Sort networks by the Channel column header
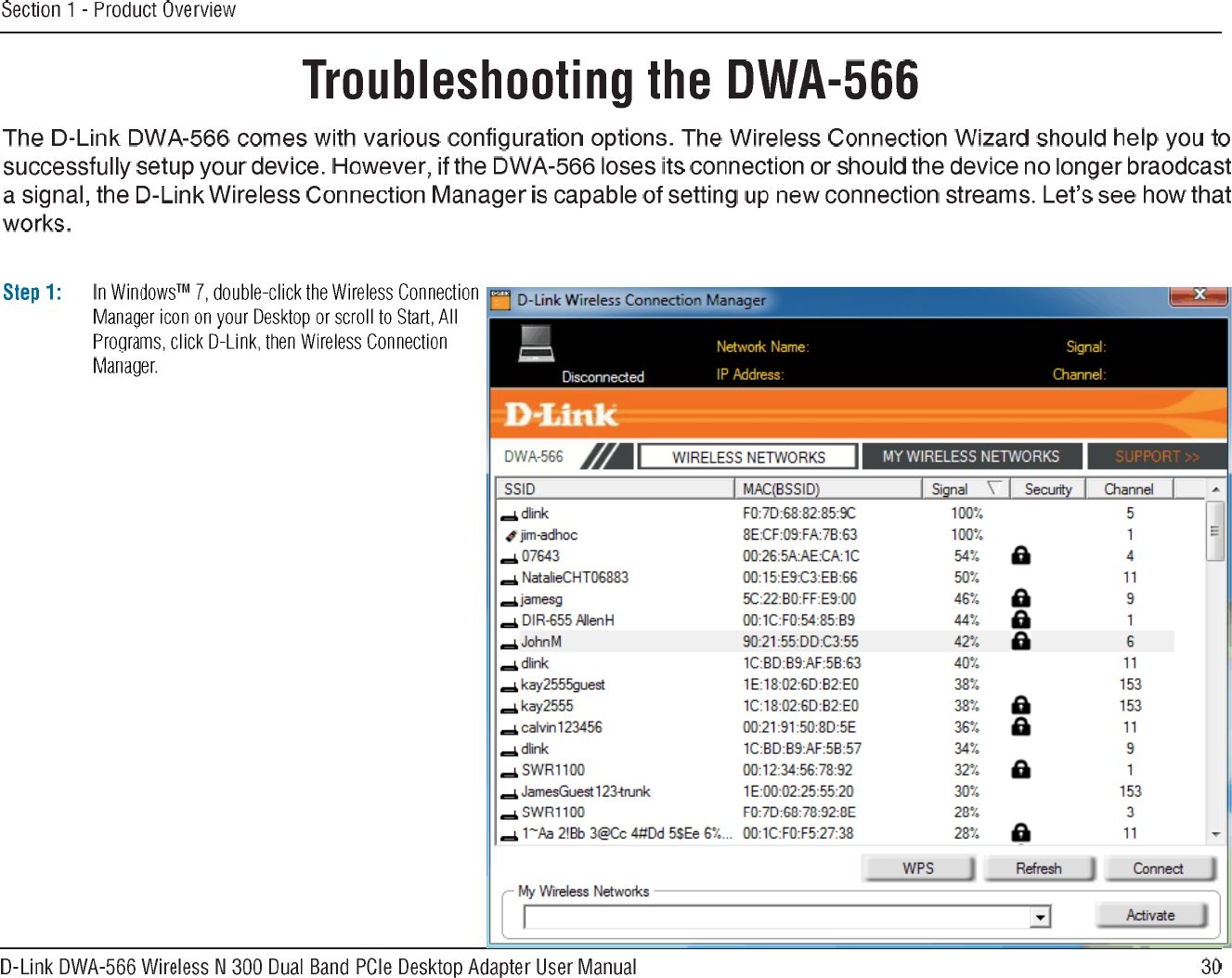1232x978 pixels. pyautogui.click(x=1129, y=489)
